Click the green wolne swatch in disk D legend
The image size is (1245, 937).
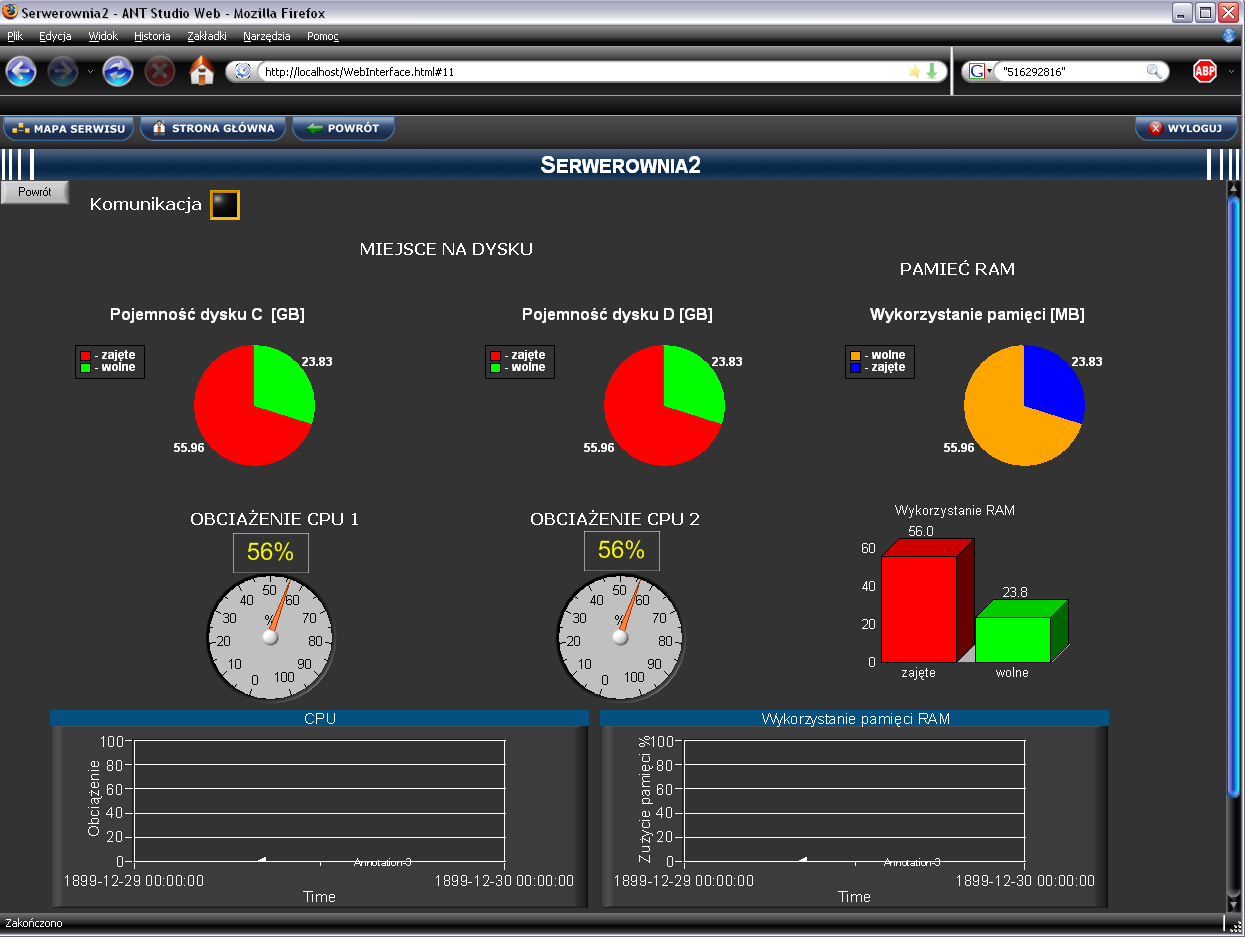coord(496,368)
